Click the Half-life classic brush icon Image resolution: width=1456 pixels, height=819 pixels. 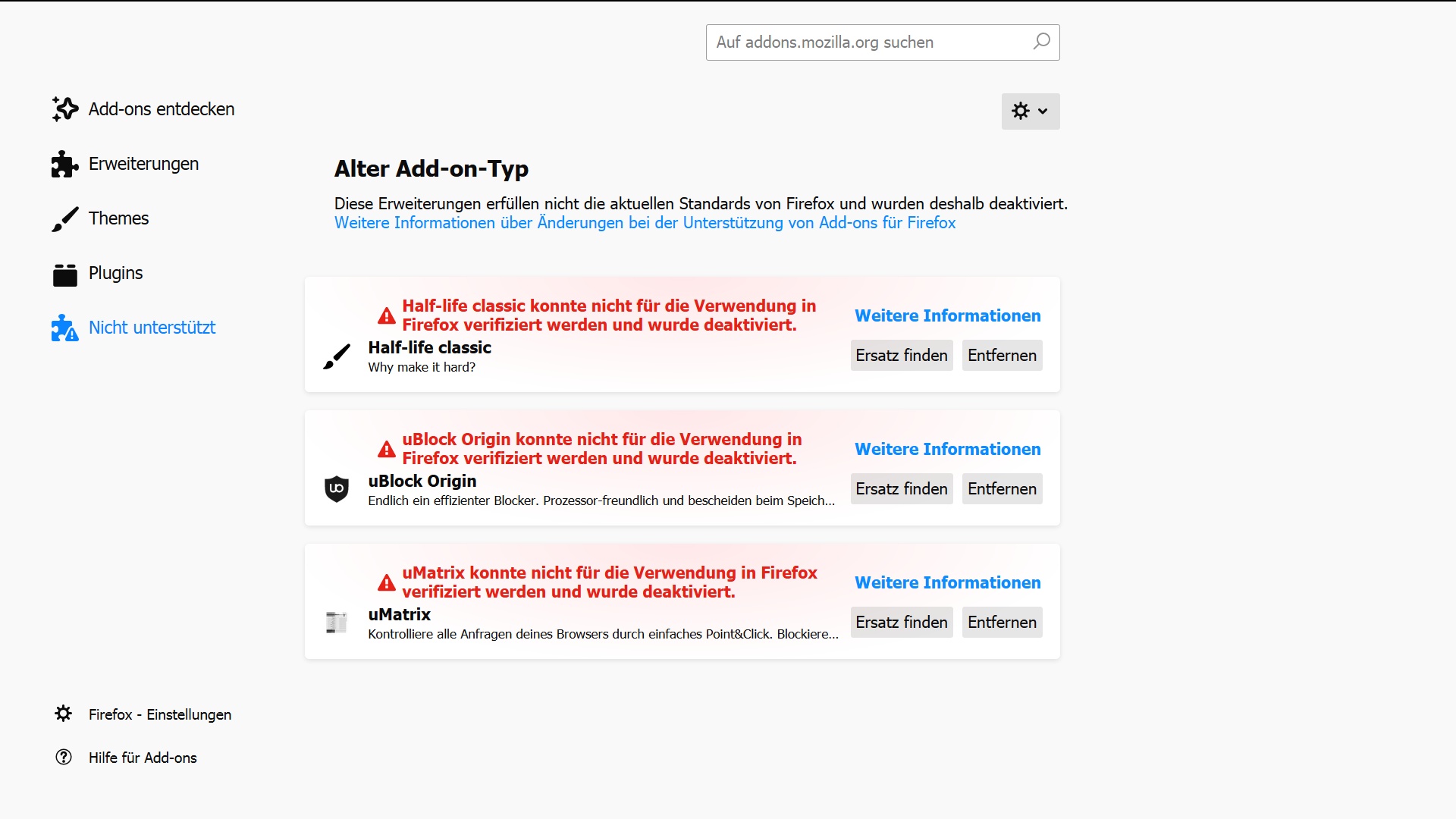point(337,356)
